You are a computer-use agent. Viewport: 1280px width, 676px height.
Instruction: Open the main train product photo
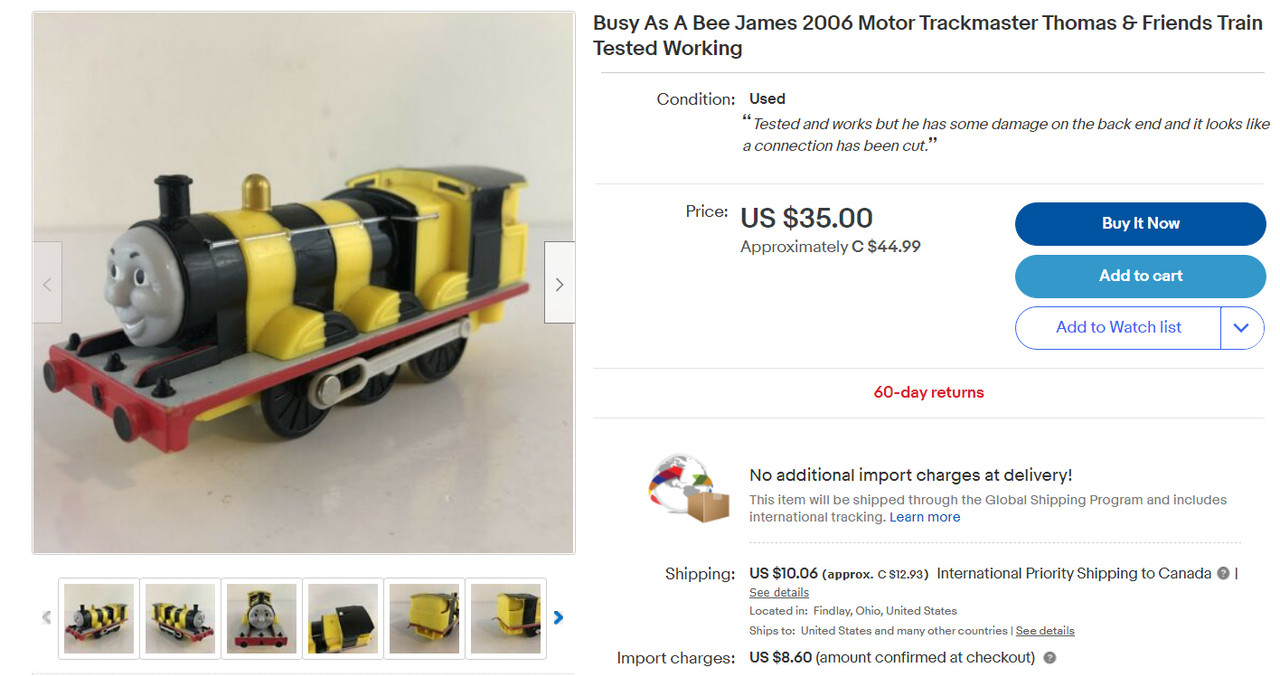point(304,283)
